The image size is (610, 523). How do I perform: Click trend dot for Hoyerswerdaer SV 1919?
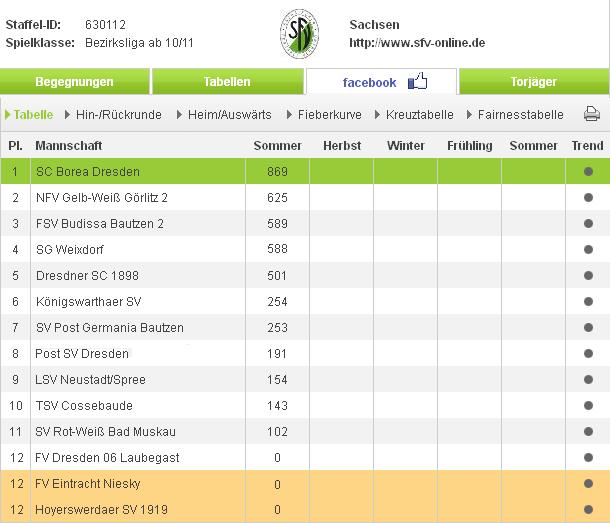588,509
